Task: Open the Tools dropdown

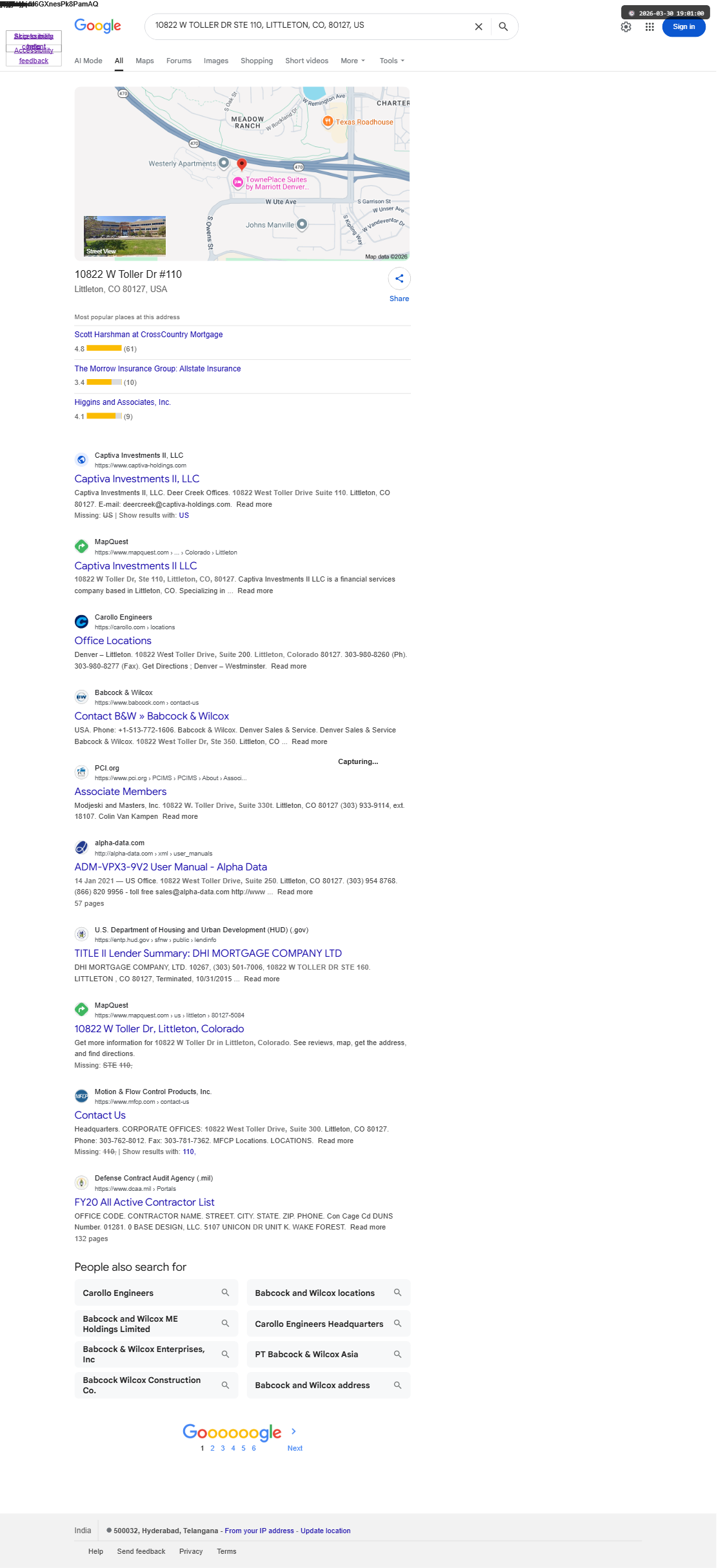Action: (392, 61)
